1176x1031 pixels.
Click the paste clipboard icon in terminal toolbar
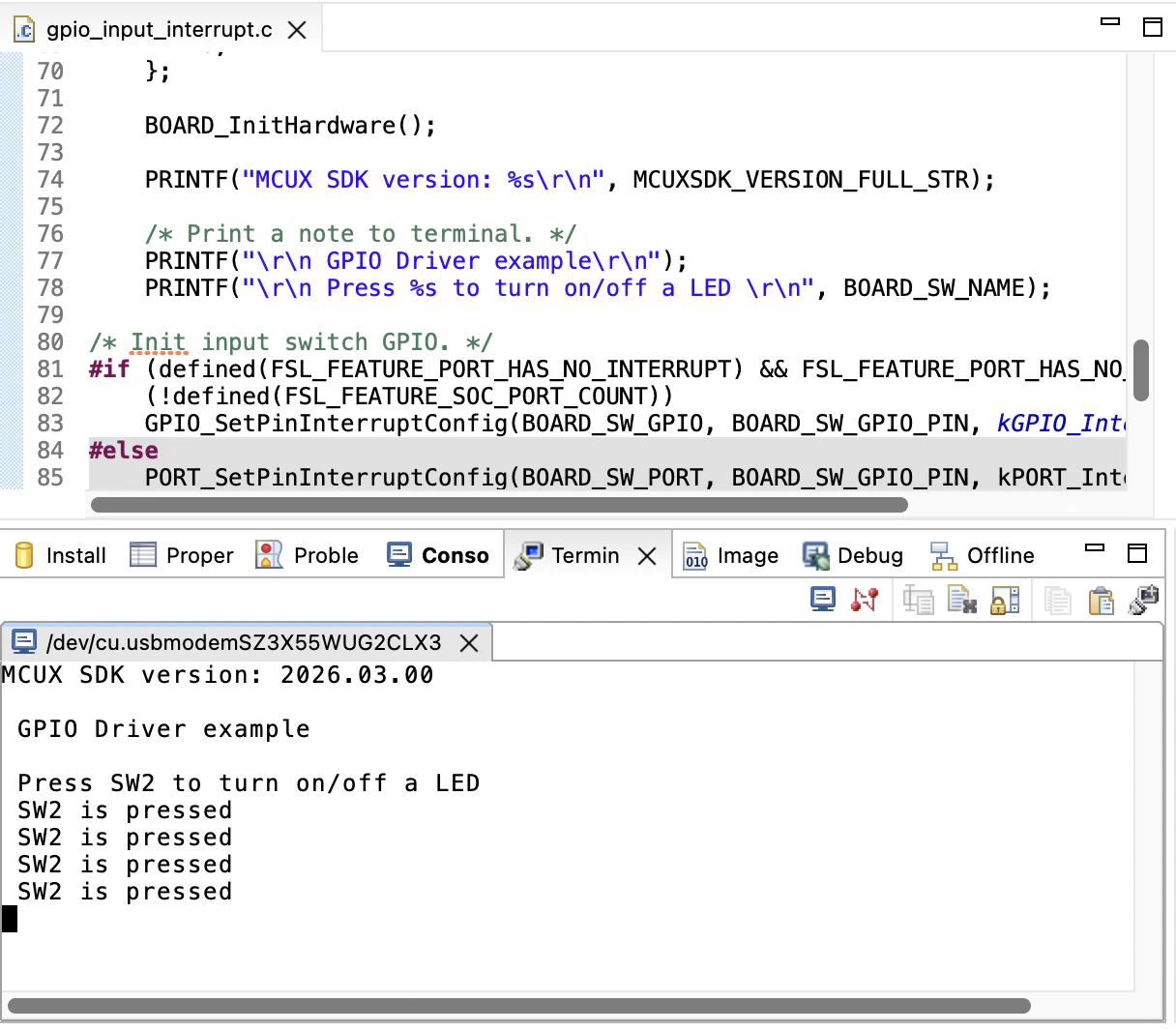click(x=1102, y=600)
